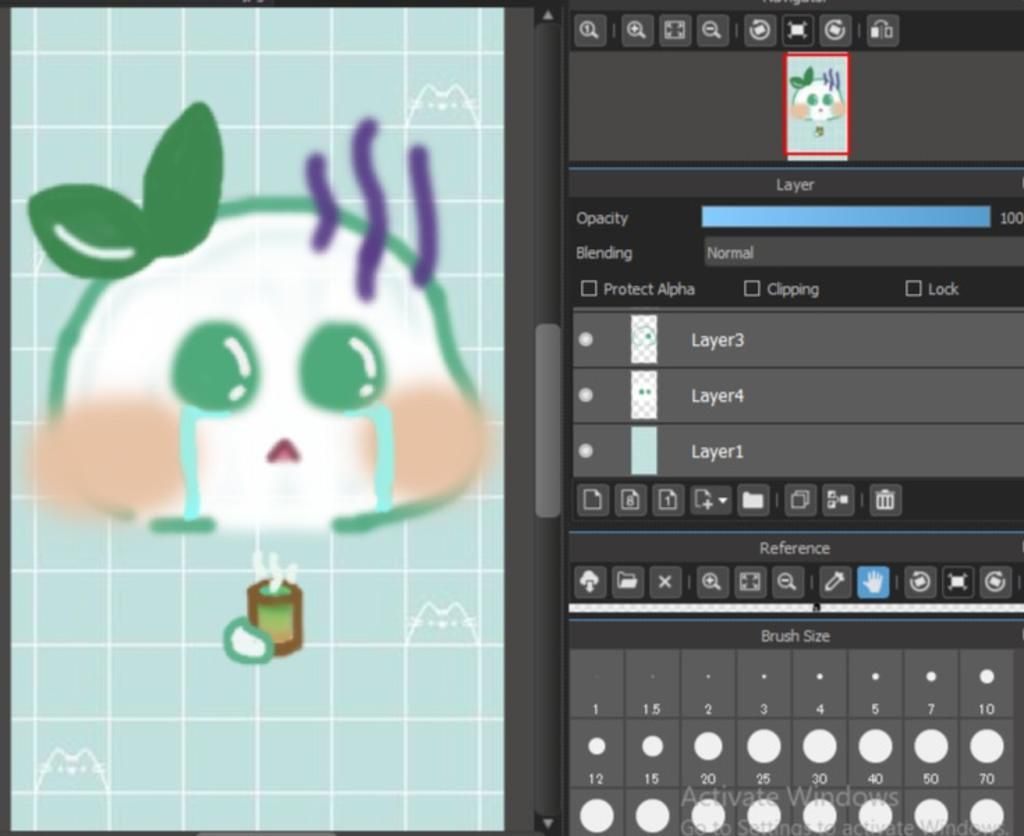Choose brush size 5

(875, 686)
